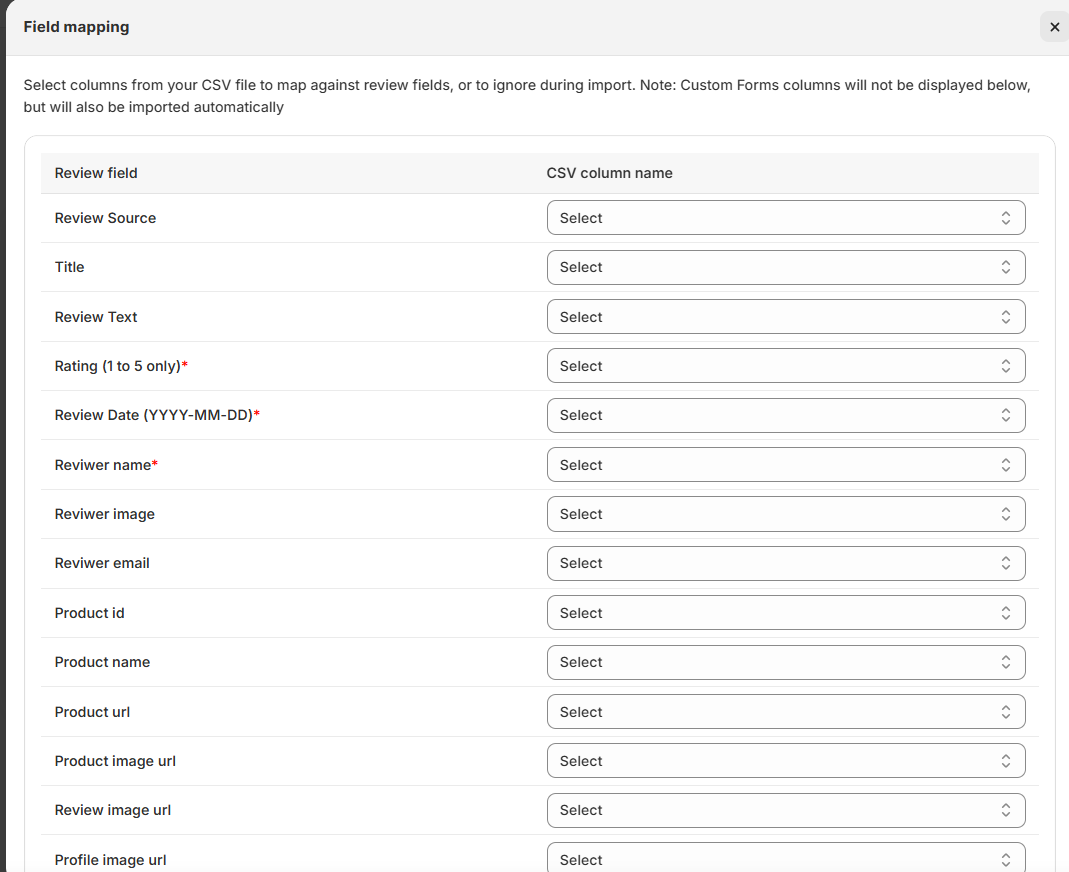Select a column for Product name
Image resolution: width=1069 pixels, height=872 pixels.
click(x=785, y=662)
